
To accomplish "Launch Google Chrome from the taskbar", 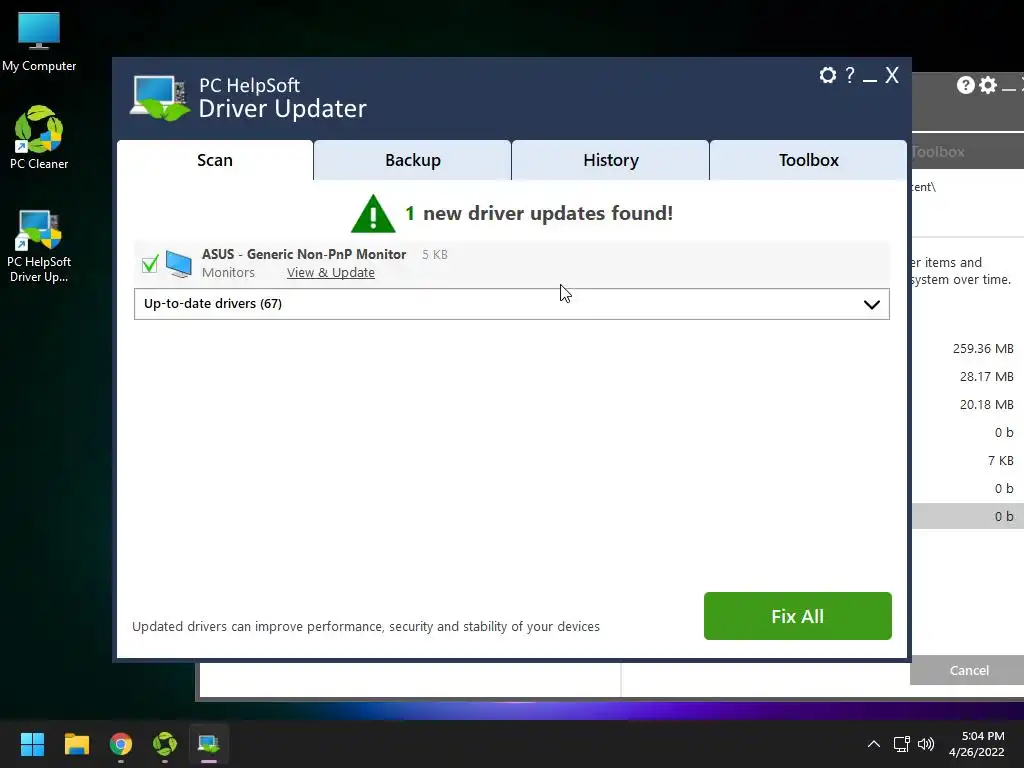I will click(121, 744).
